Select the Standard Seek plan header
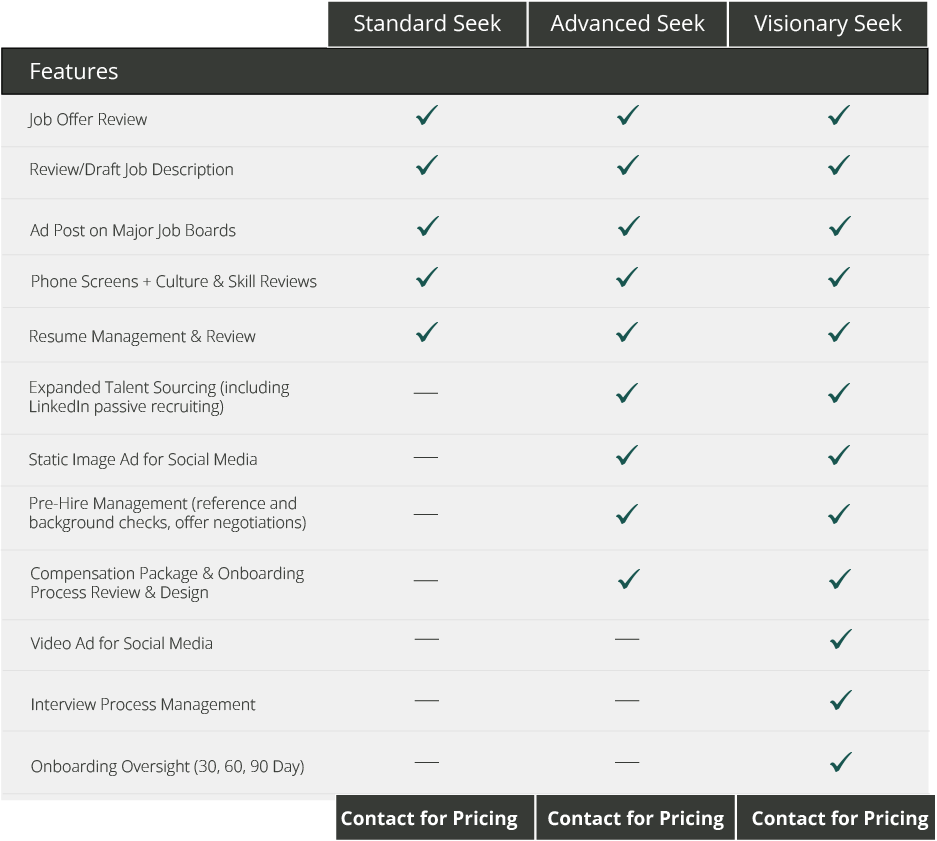The width and height of the screenshot is (937, 841). 427,24
